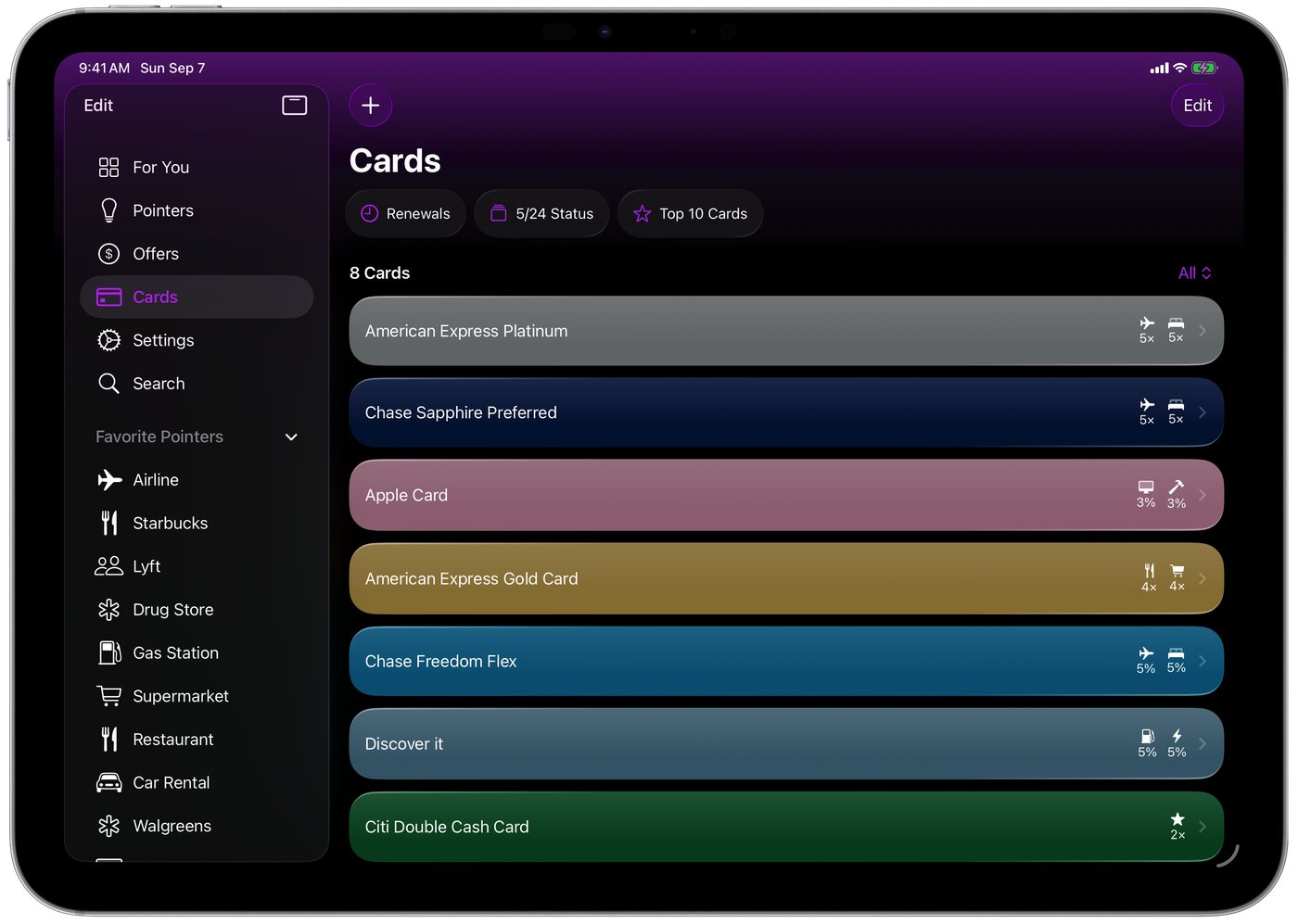Click Edit at the top right
This screenshot has width=1298, height=924.
pyautogui.click(x=1197, y=106)
